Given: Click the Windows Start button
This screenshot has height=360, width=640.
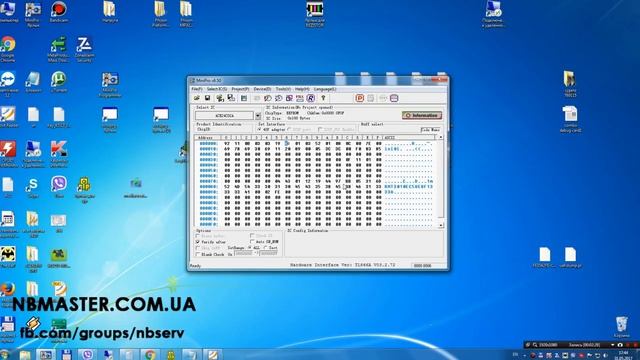Looking at the screenshot, I should point(5,355).
